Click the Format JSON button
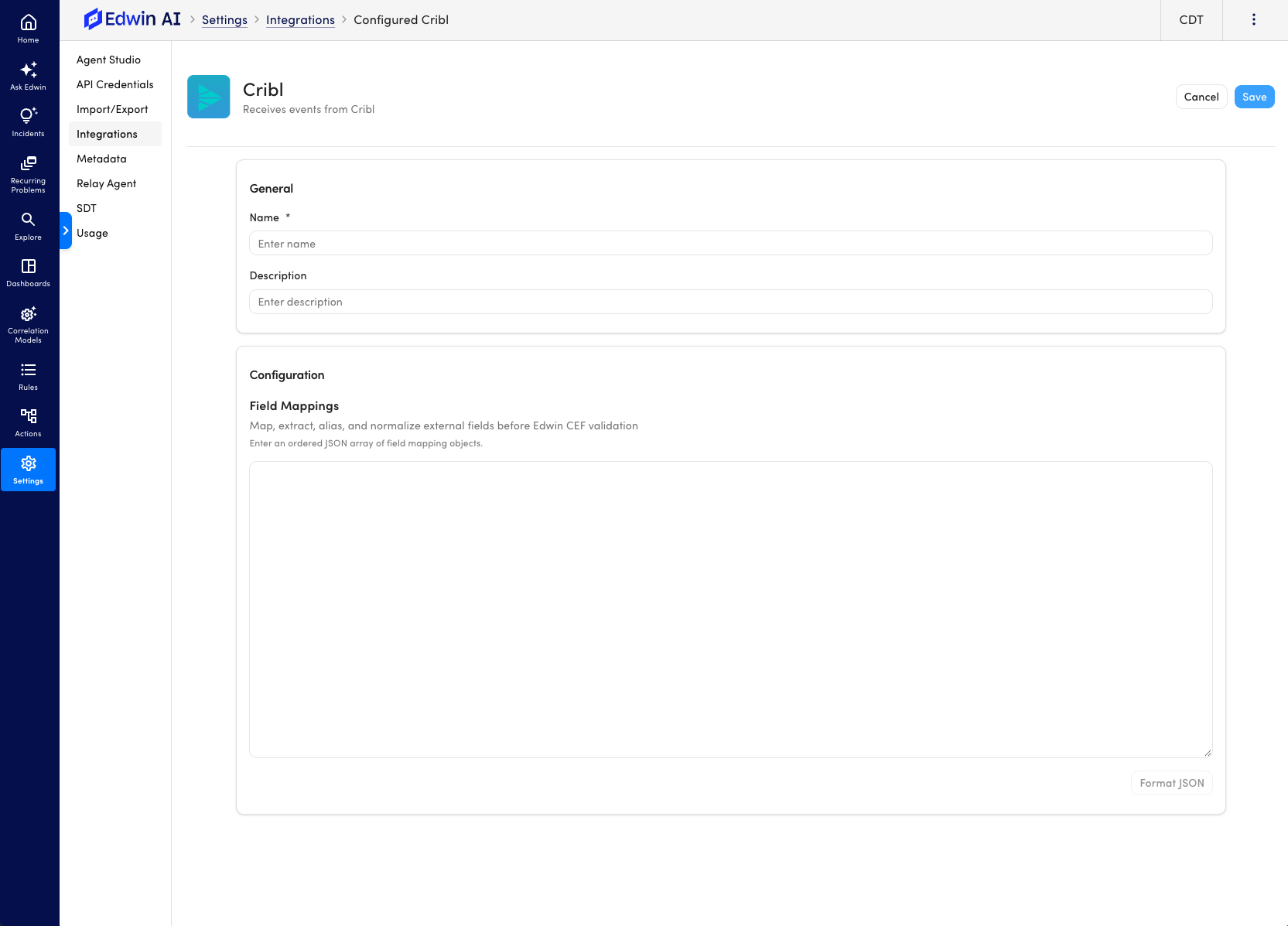1288x926 pixels. [1172, 783]
